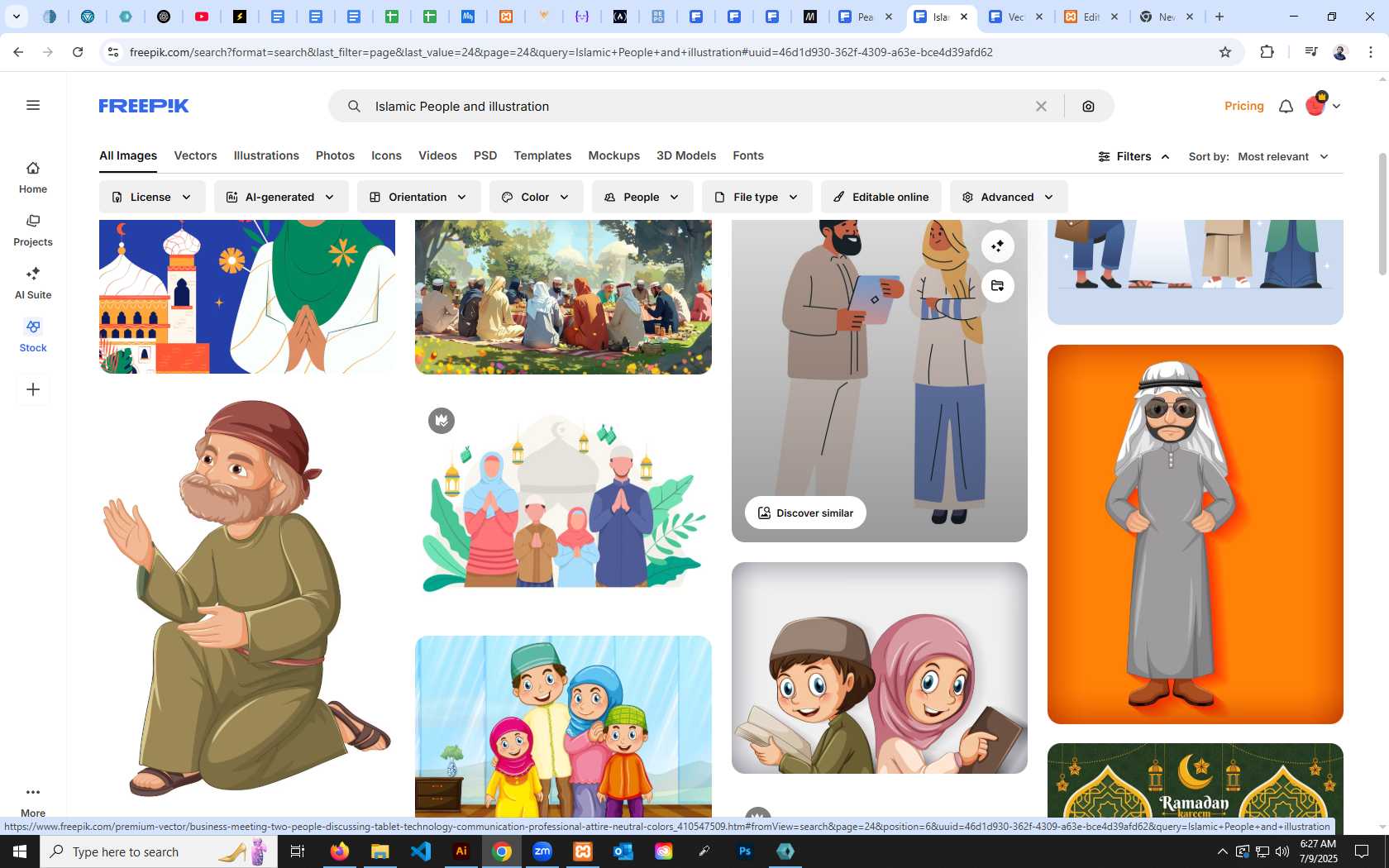This screenshot has width=1389, height=868.
Task: Open Color filter dropdown
Action: coord(536,197)
